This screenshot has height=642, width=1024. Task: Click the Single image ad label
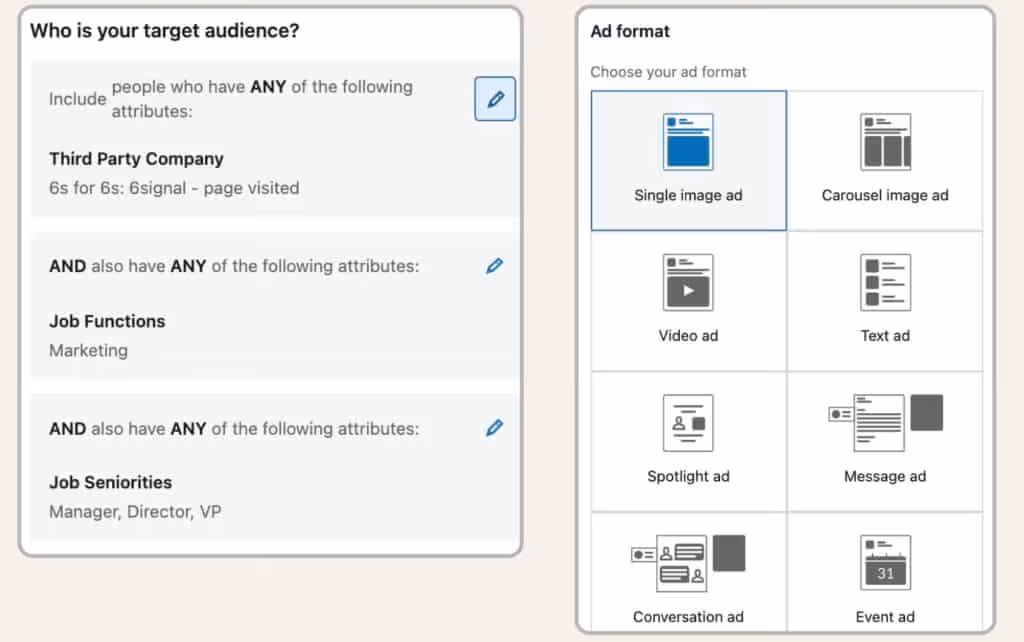pyautogui.click(x=688, y=195)
